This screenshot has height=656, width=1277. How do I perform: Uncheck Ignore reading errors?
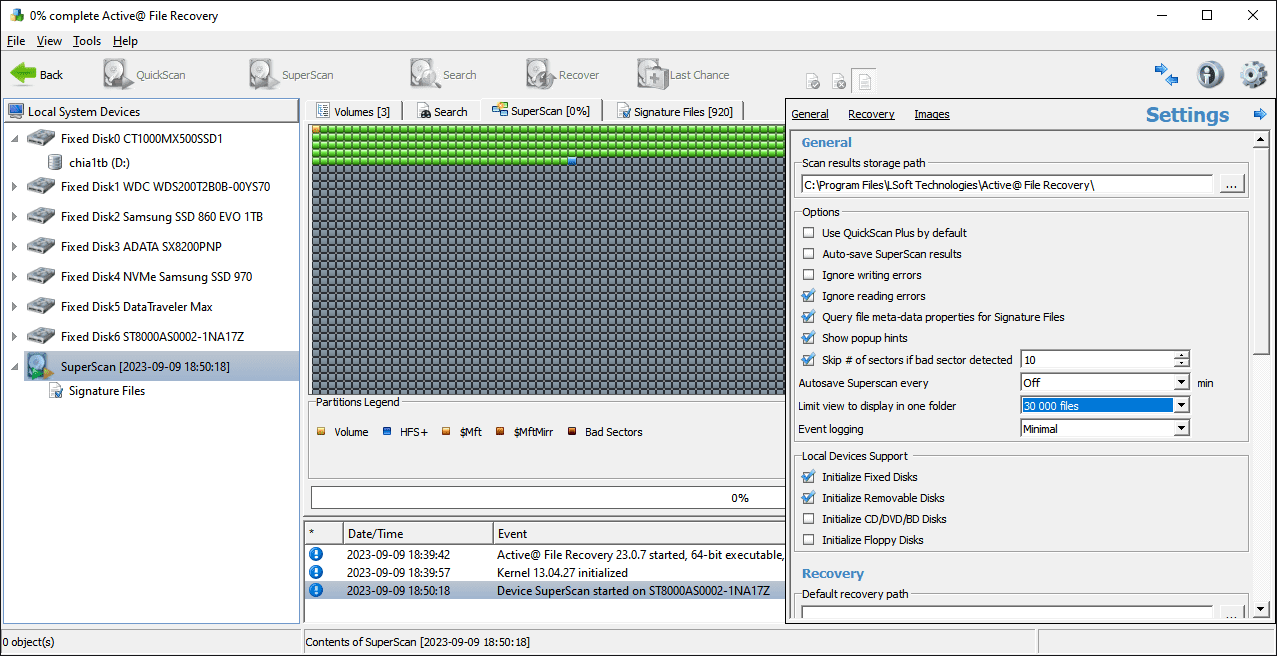click(809, 296)
